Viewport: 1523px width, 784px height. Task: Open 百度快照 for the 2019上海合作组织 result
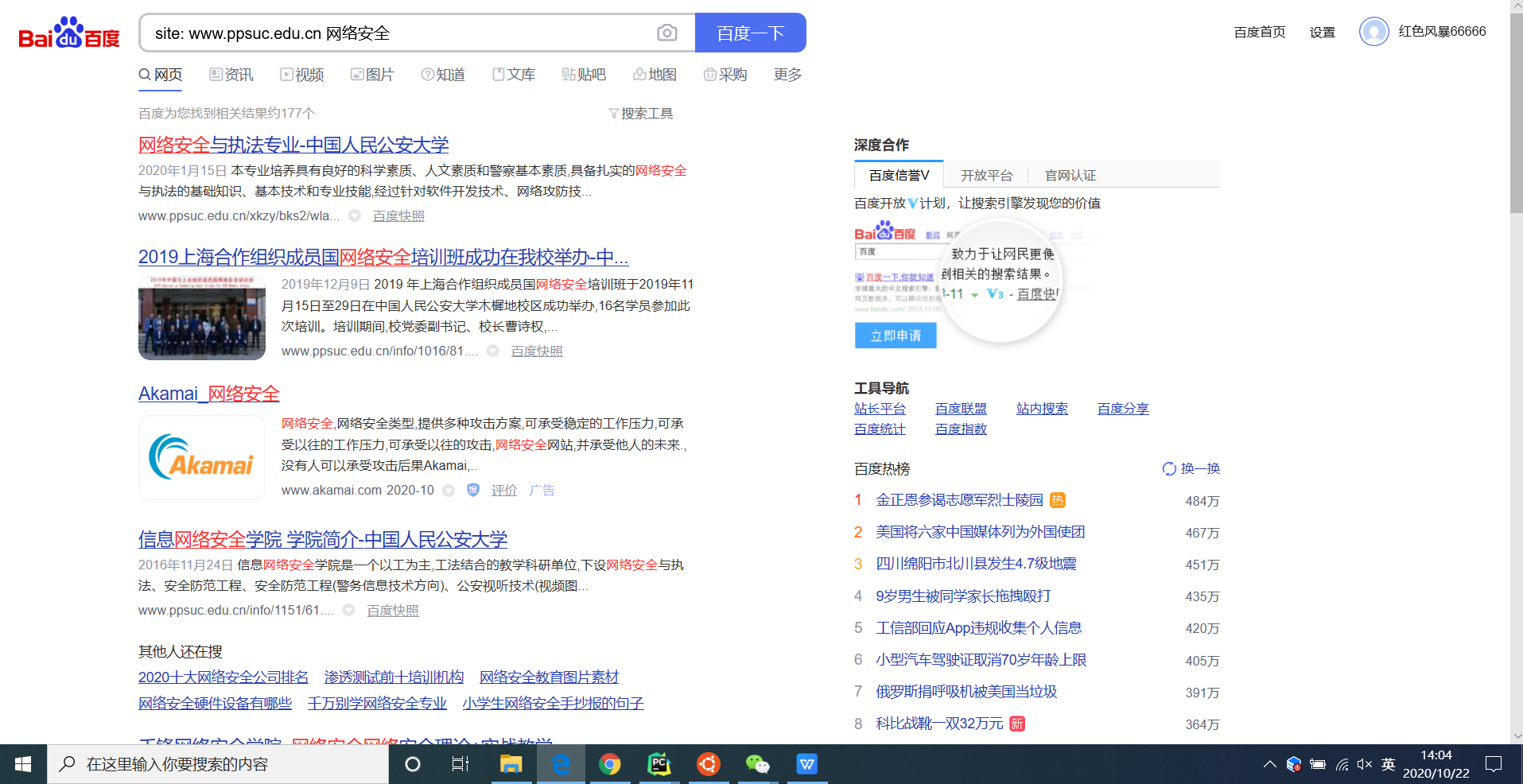(537, 351)
